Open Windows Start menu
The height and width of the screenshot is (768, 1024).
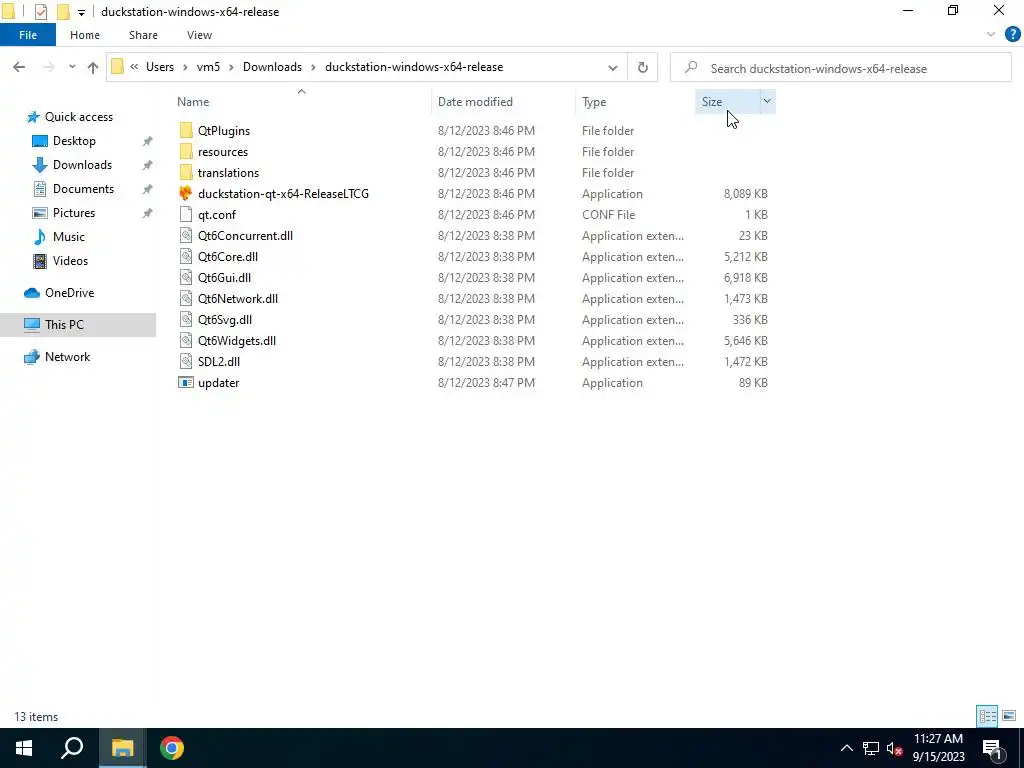coord(24,748)
